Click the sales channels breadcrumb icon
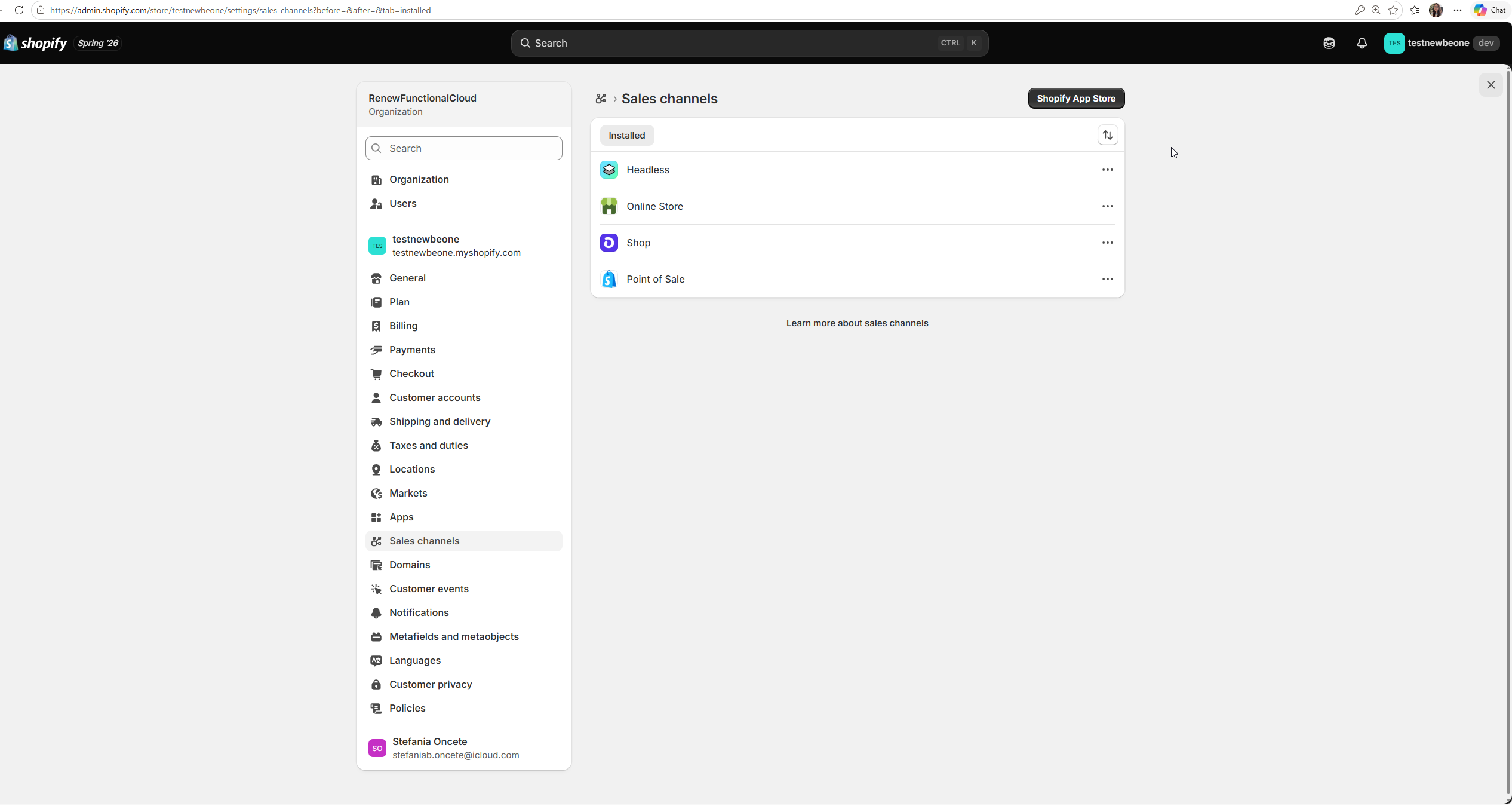 601,99
